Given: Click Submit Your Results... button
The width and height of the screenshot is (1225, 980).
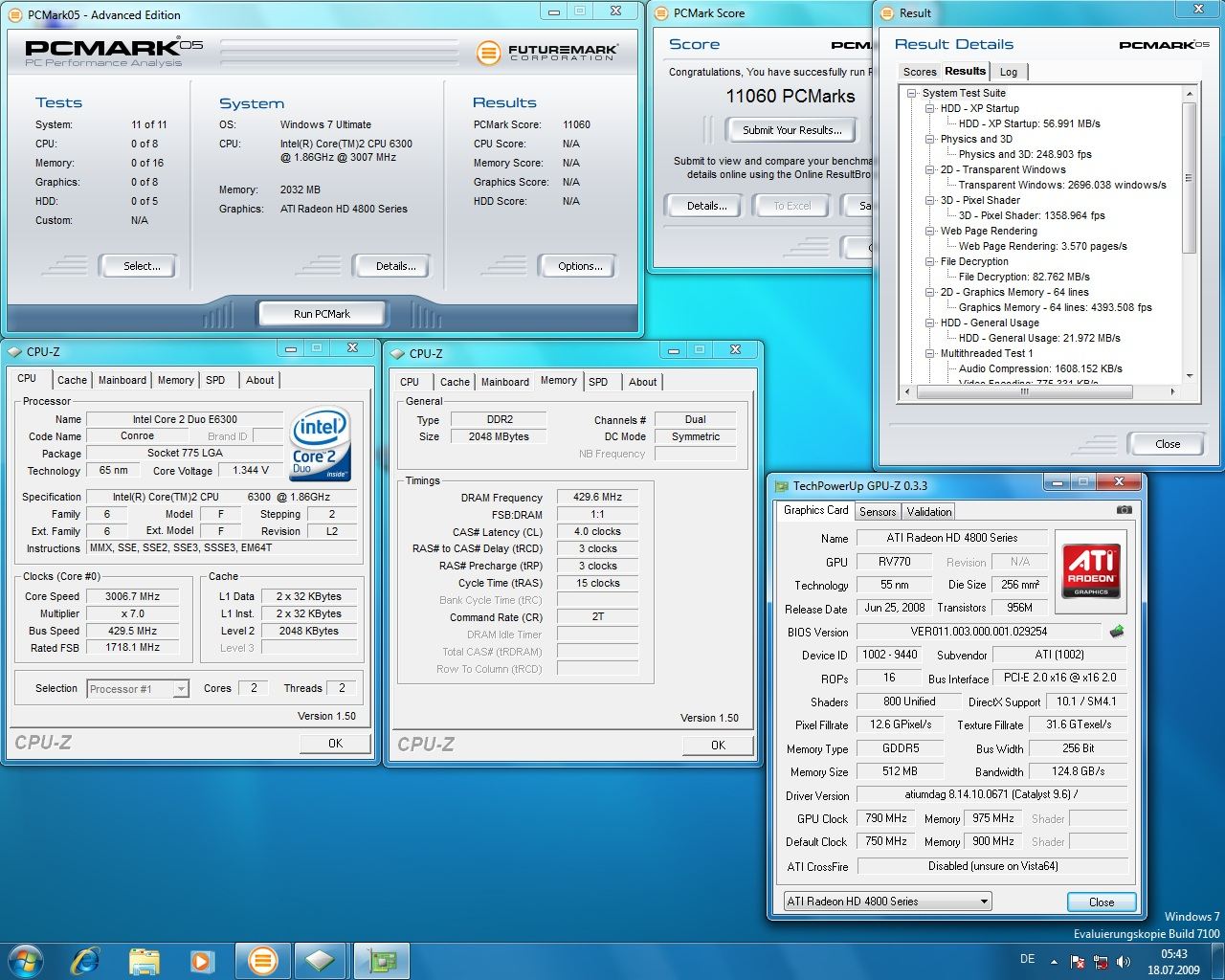Looking at the screenshot, I should (x=792, y=130).
